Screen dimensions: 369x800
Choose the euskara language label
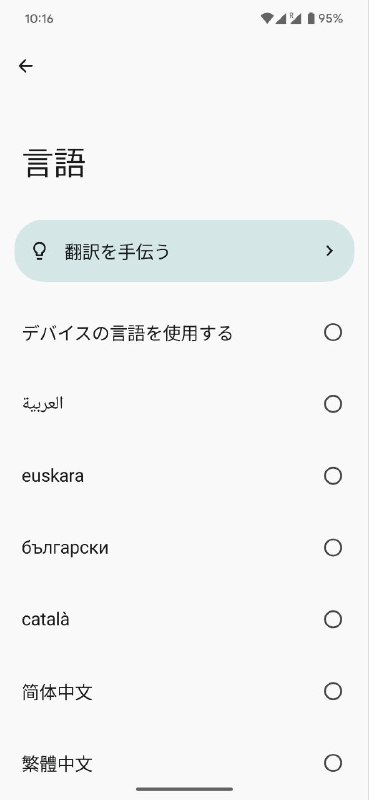click(x=53, y=476)
